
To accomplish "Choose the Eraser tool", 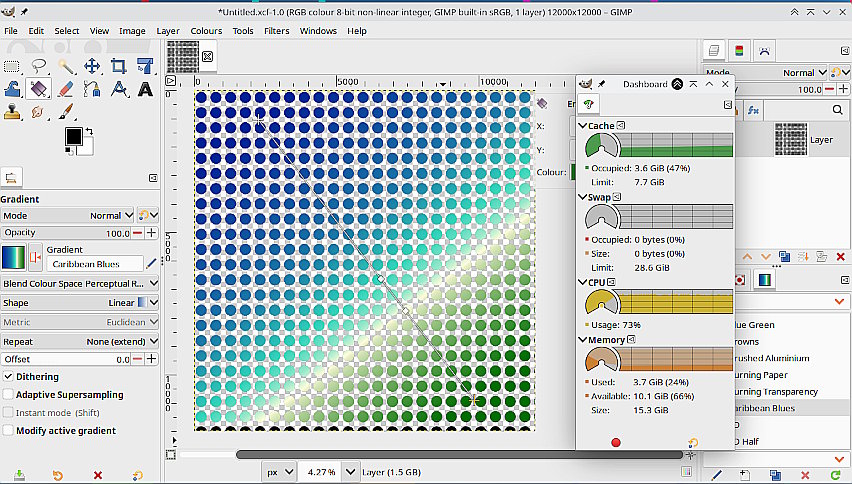I will point(66,89).
